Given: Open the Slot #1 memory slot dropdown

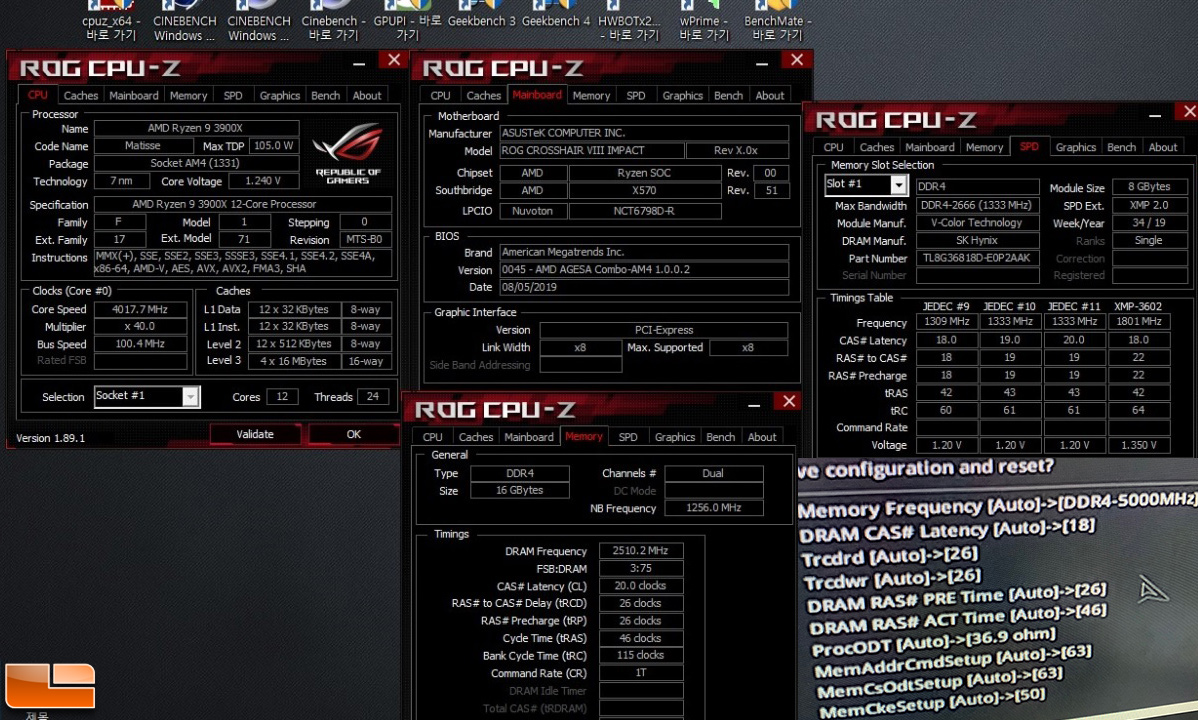Looking at the screenshot, I should coord(898,185).
